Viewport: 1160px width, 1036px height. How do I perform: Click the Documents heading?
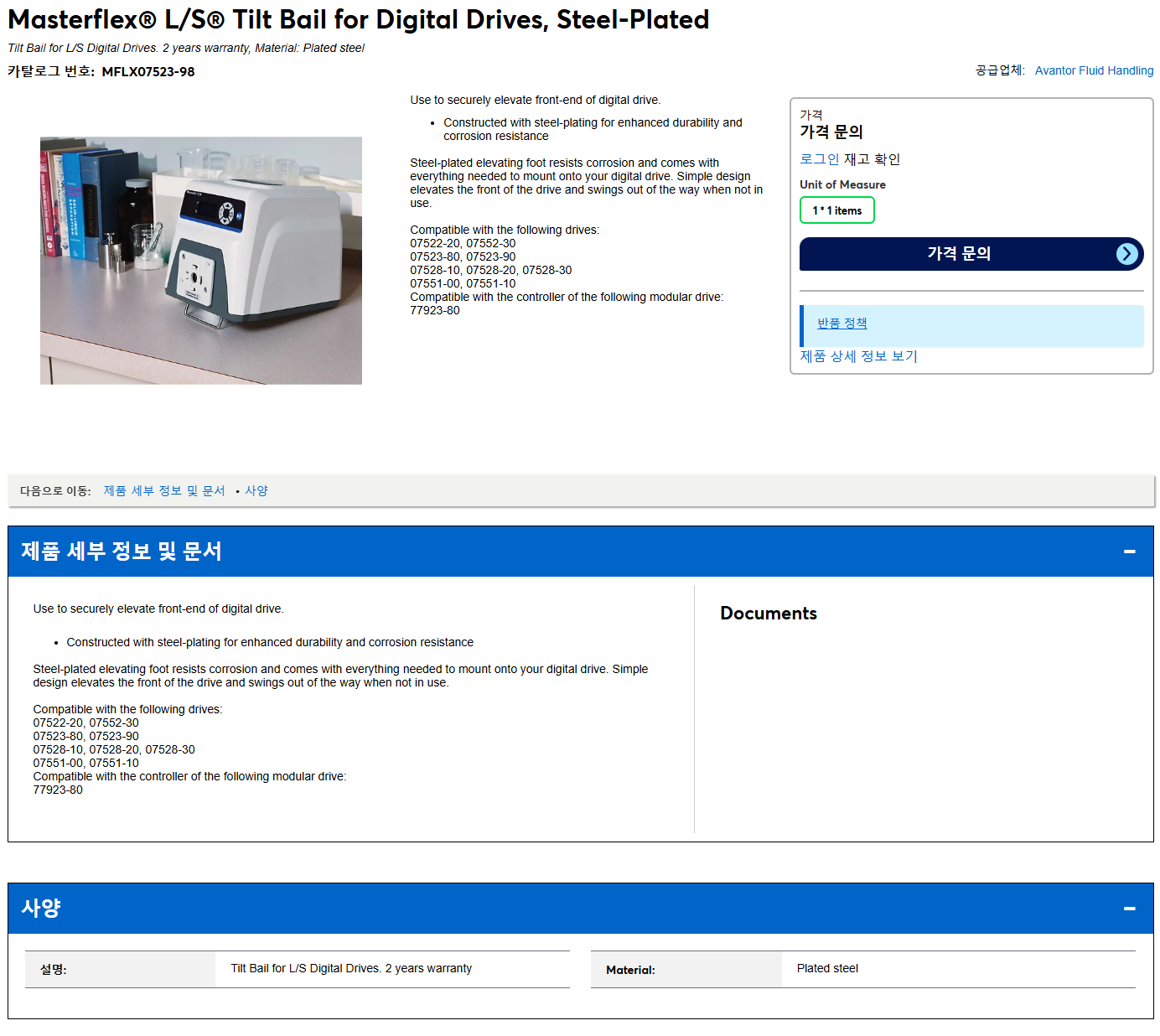click(x=769, y=614)
